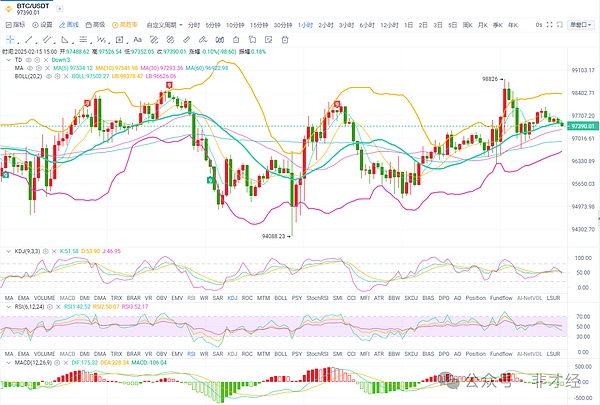Select the boxed-plus measure tool
Screen dimensions: 600x405
point(119,39)
